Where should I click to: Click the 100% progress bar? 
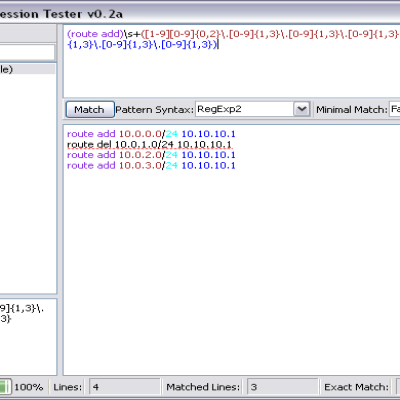[x=5, y=387]
